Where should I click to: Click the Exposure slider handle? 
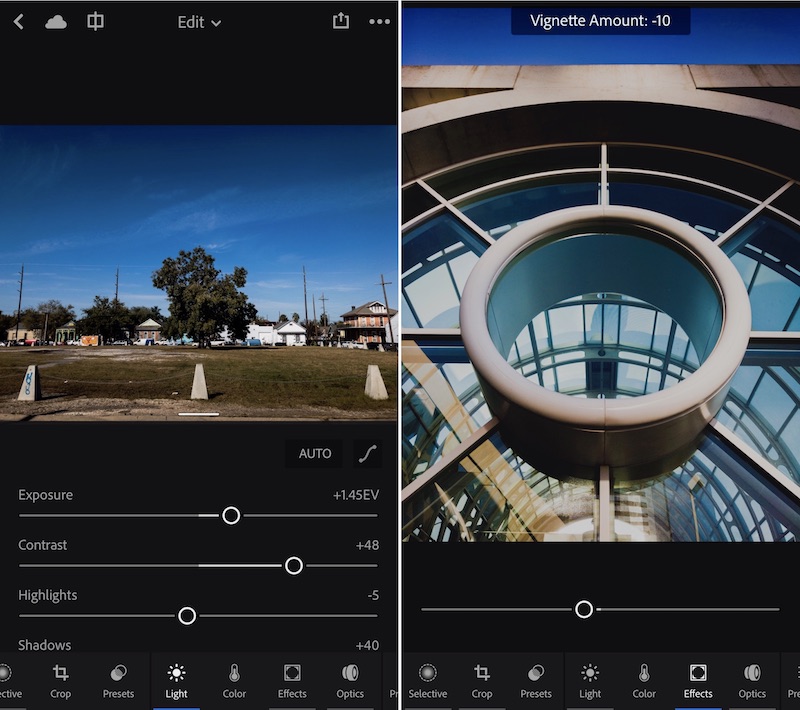click(231, 515)
